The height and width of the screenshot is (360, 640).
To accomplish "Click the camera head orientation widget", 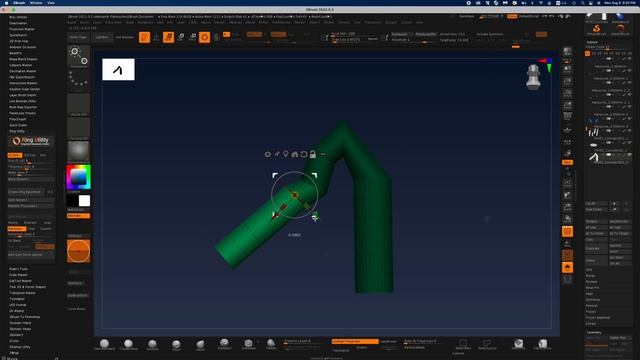I will click(533, 77).
